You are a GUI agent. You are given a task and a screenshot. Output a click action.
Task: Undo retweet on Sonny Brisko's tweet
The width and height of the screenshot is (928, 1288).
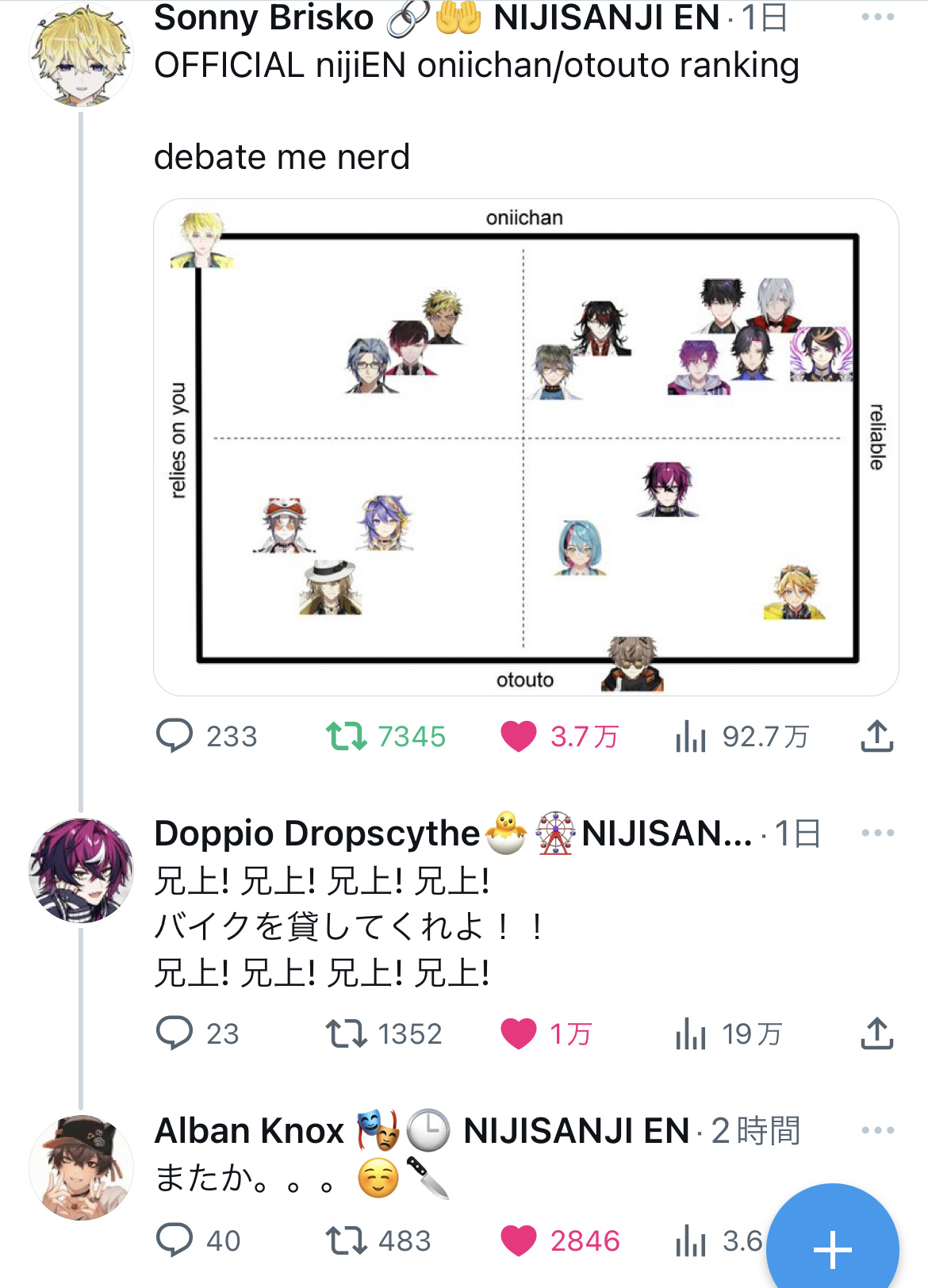coord(385,736)
